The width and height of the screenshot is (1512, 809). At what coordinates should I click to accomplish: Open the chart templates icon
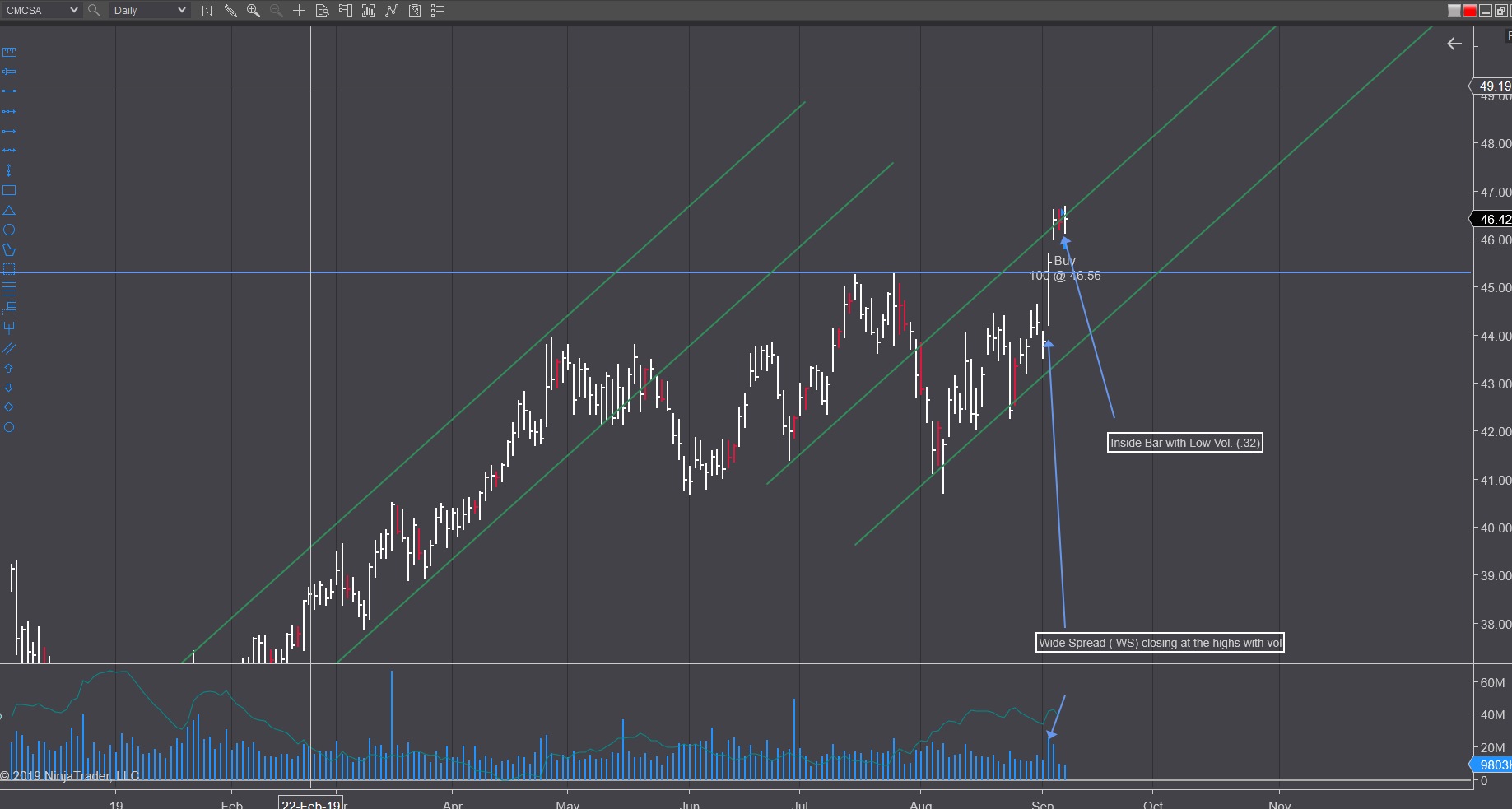[x=415, y=11]
